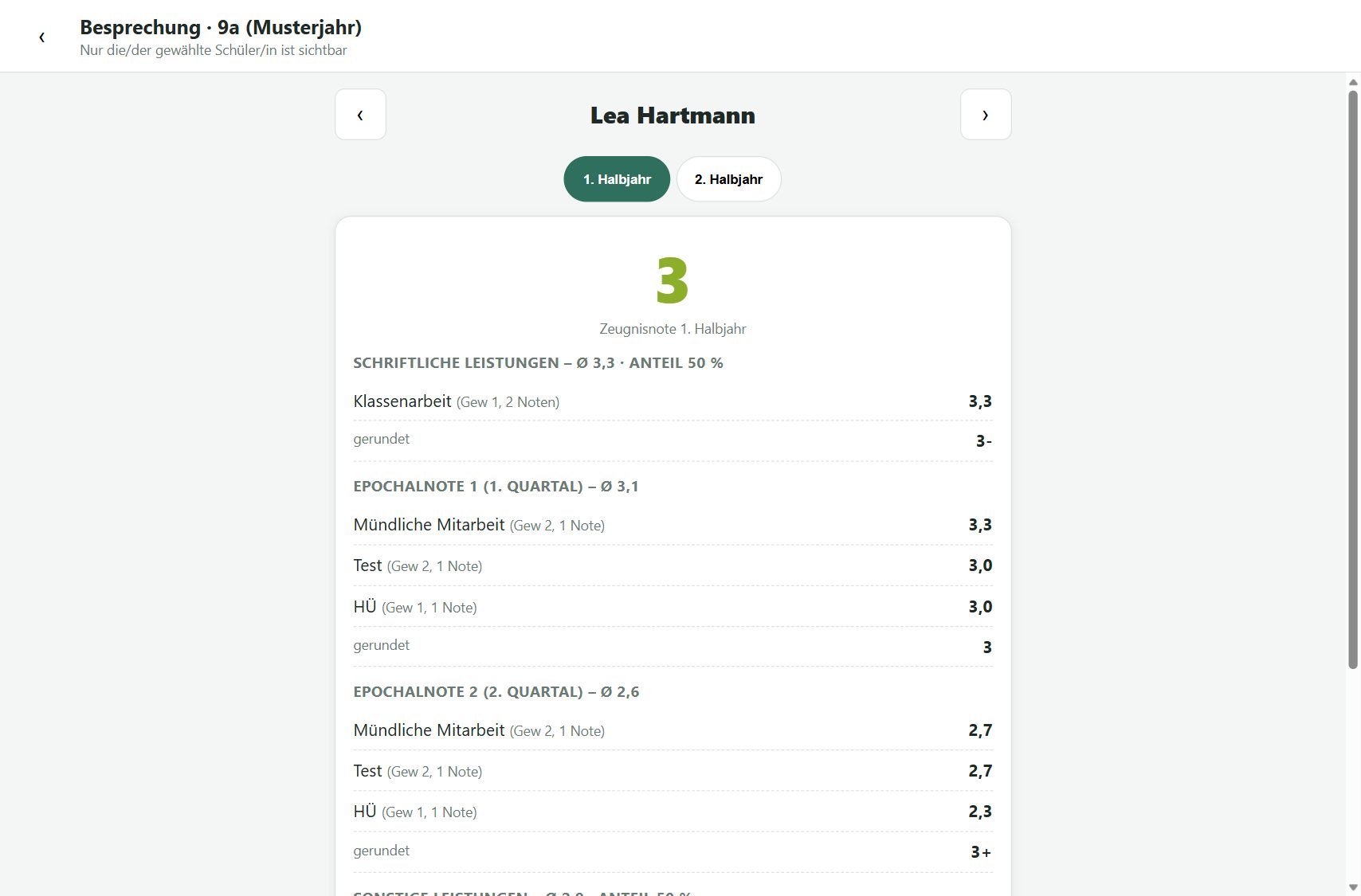The image size is (1361, 896).
Task: Click the Test row in Epochalnote 1
Action: click(673, 565)
